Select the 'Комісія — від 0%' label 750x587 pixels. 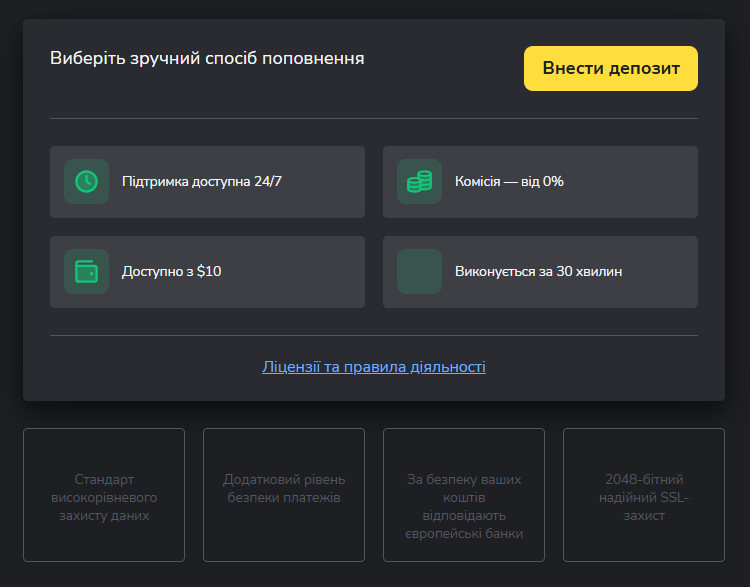509,182
